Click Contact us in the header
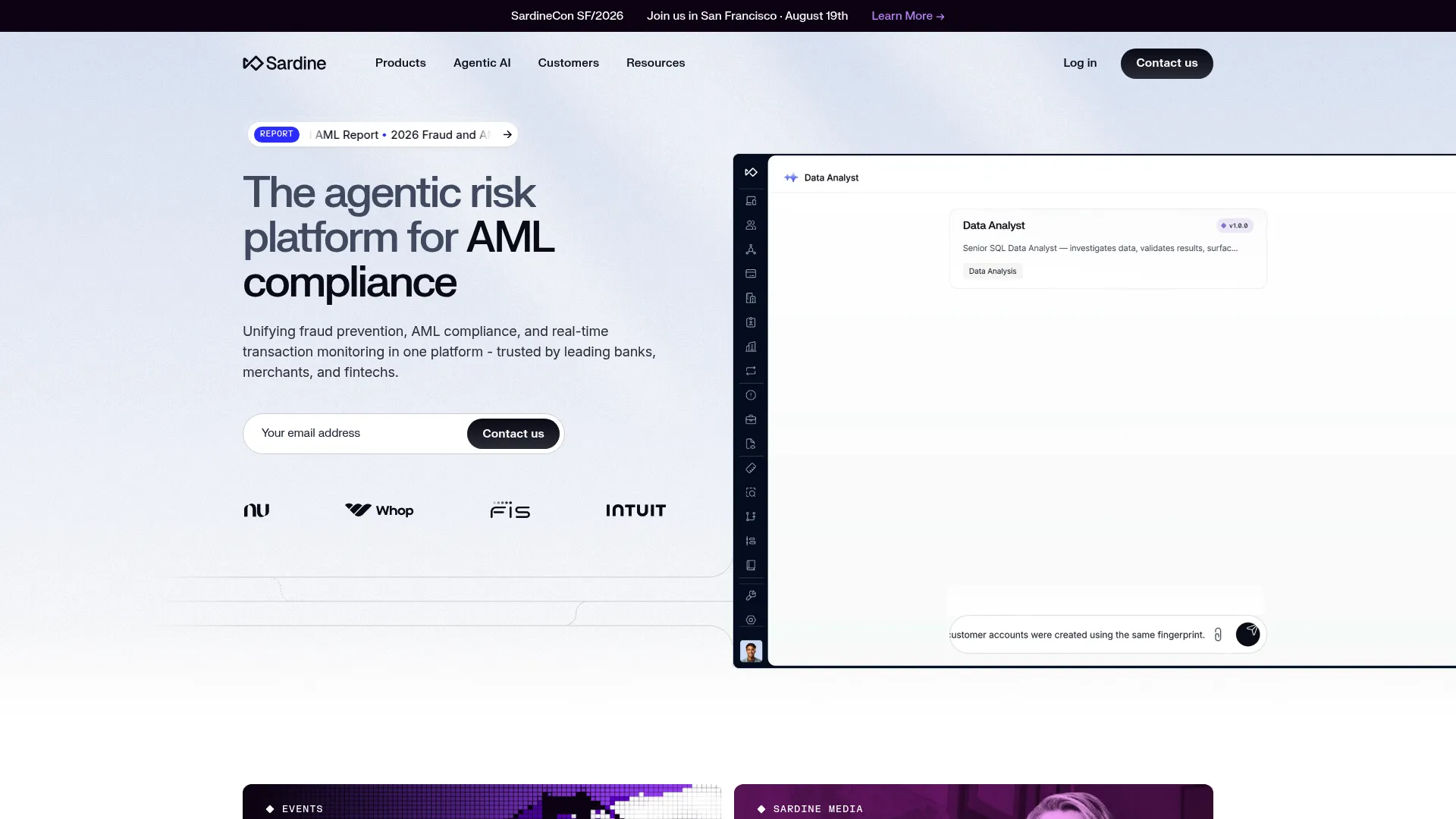1456x819 pixels. tap(1167, 63)
